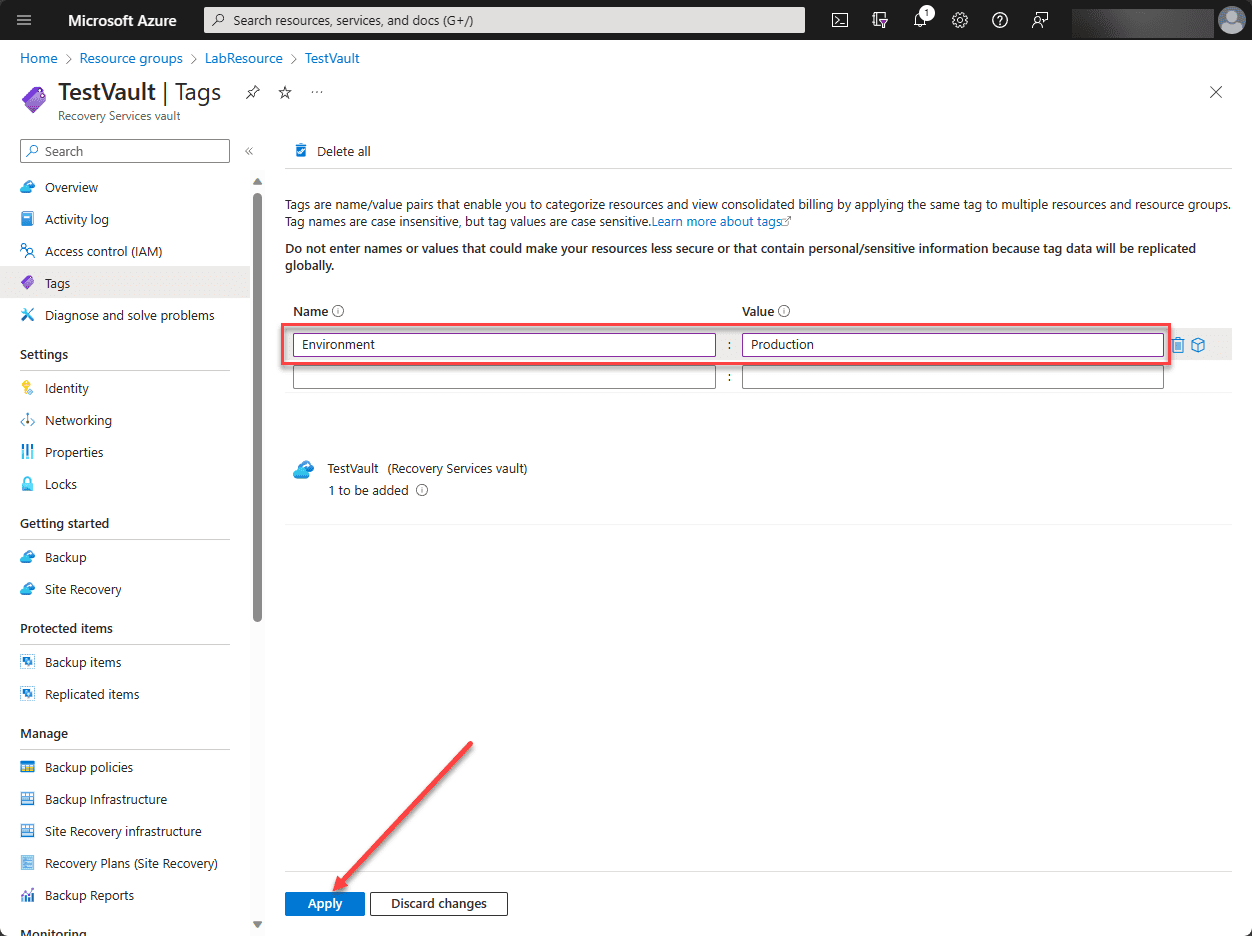Open Site Recovery
The image size is (1252, 936).
coord(83,589)
